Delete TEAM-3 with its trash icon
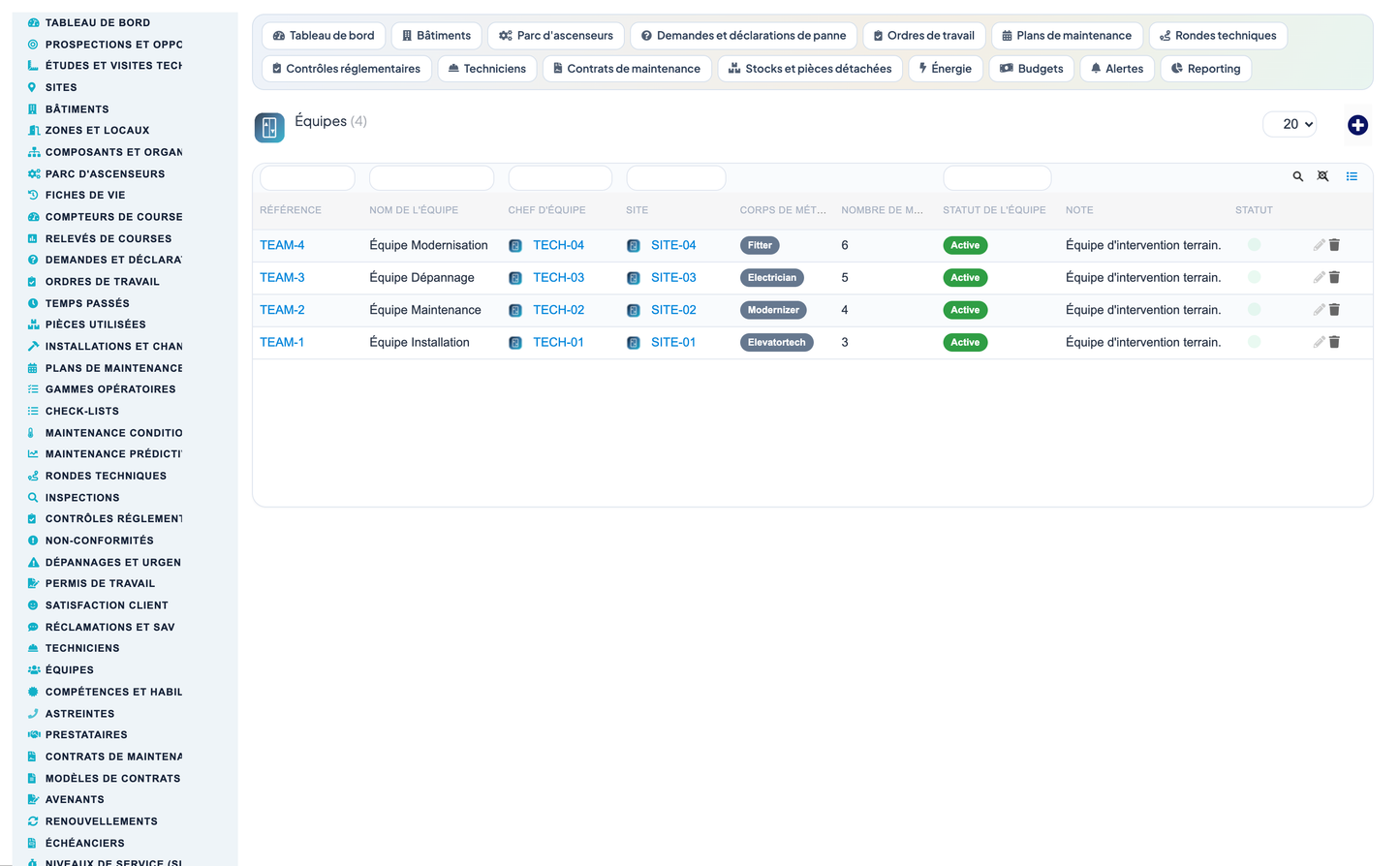Screen dimensions: 1400x866 pyautogui.click(x=1334, y=277)
